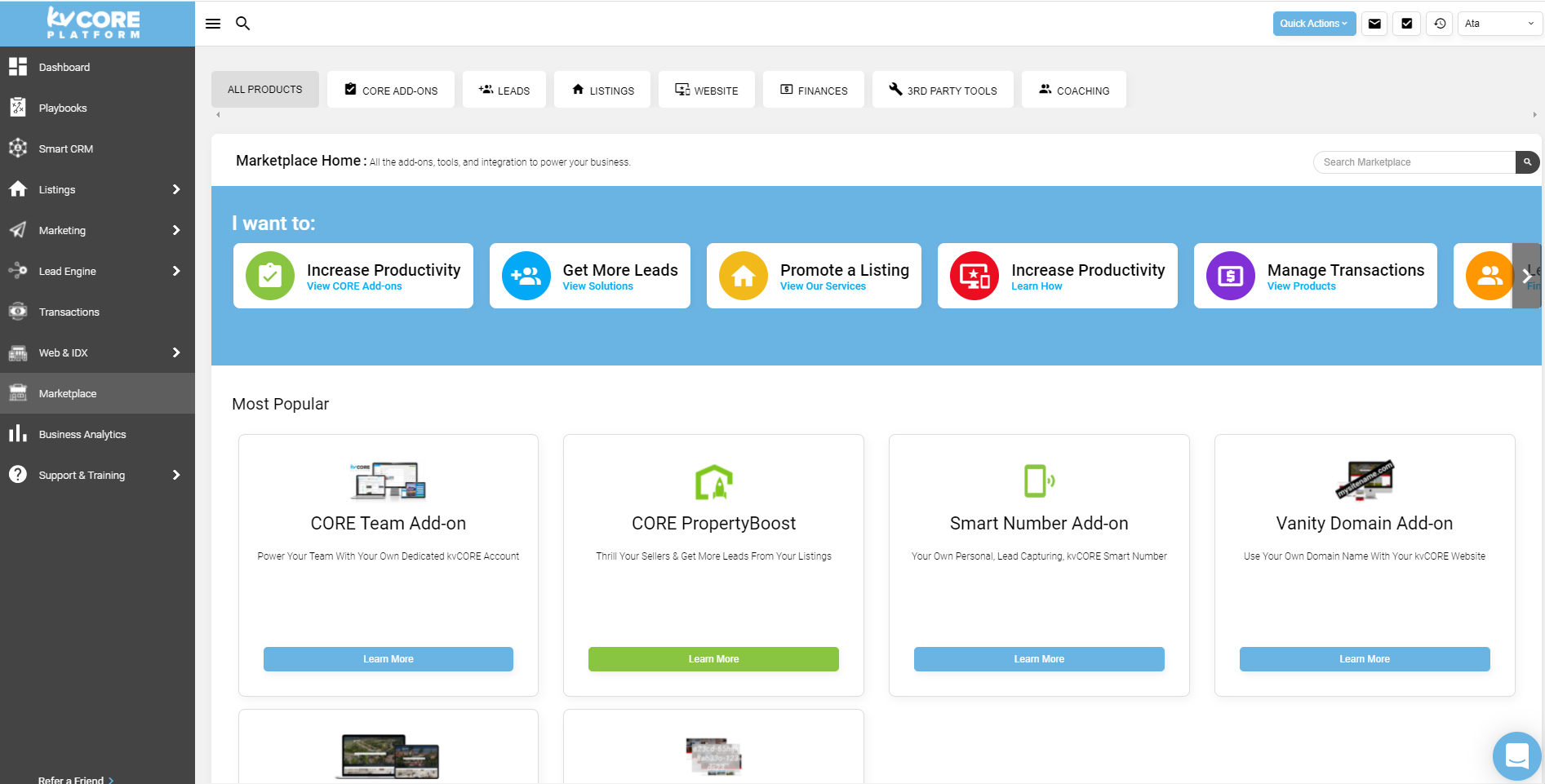Select the ALL PRODUCTS tab
Viewport: 1545px width, 784px height.
point(265,90)
